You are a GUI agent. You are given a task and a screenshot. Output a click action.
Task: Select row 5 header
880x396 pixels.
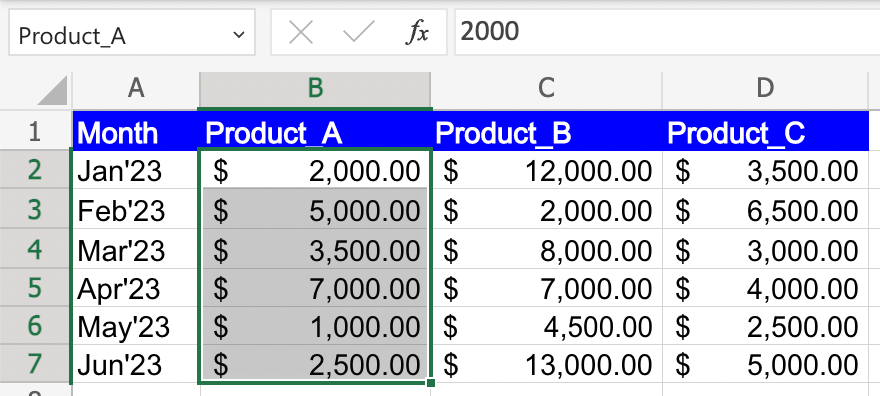click(35, 287)
